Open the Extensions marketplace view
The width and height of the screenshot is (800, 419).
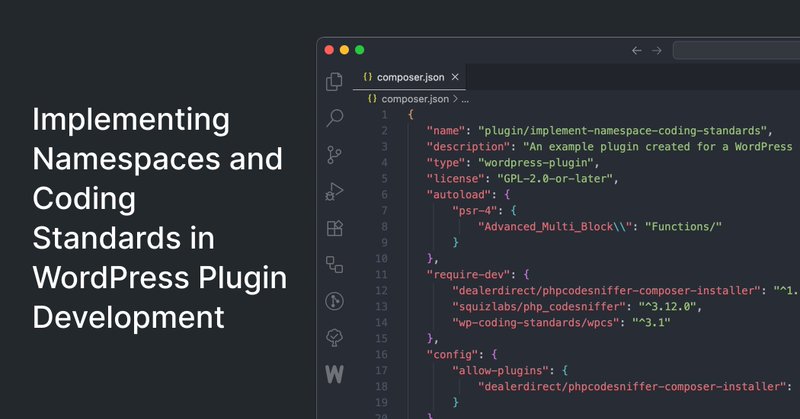[x=335, y=228]
